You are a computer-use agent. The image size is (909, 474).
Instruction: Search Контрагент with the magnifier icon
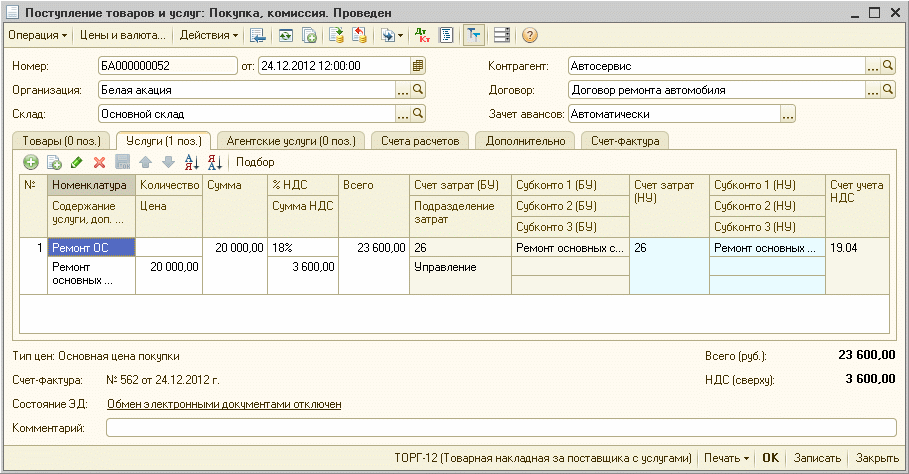coord(888,66)
